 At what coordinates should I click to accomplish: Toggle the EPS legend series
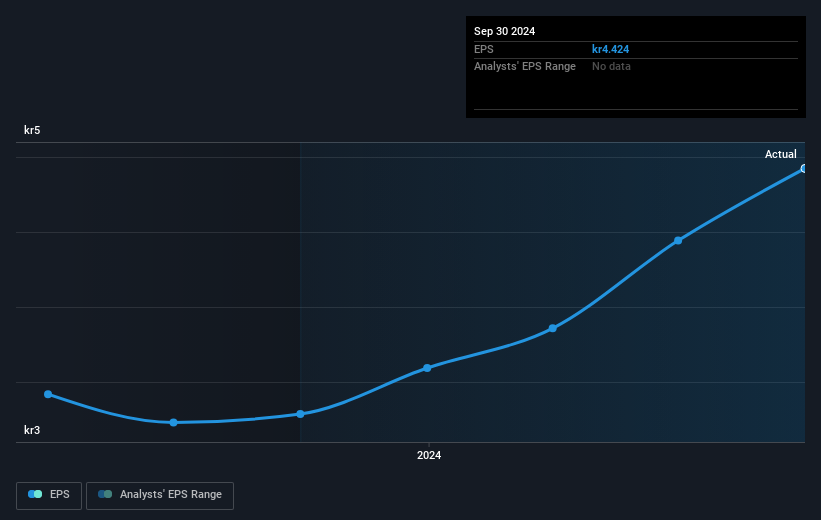click(49, 495)
